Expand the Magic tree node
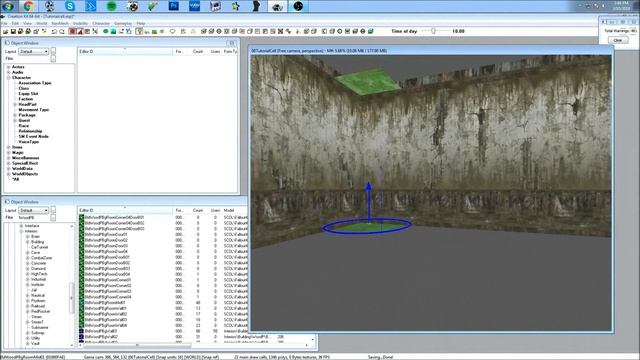This screenshot has height=360, width=640. coord(9,153)
